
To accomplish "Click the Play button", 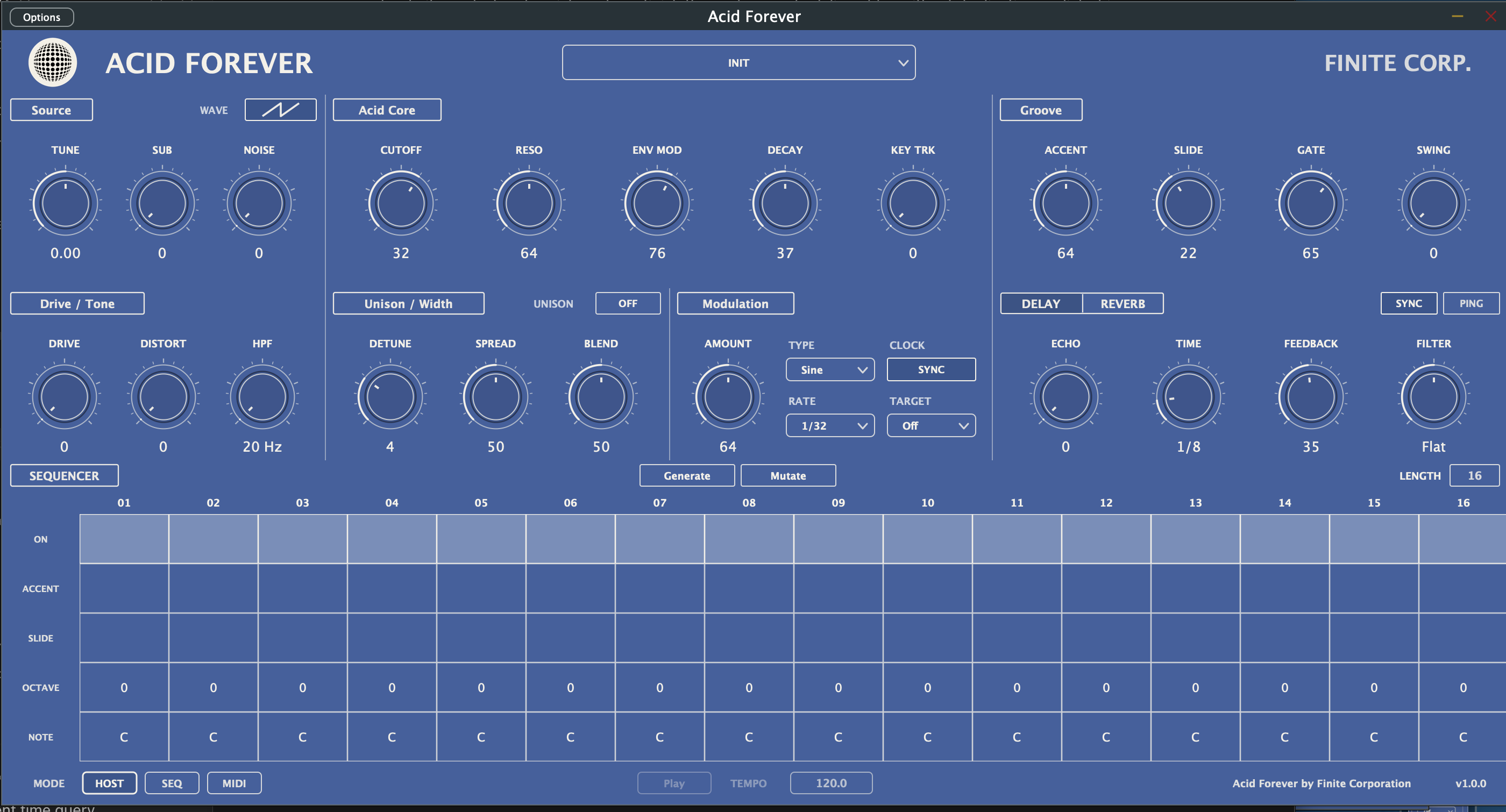I will (x=674, y=783).
